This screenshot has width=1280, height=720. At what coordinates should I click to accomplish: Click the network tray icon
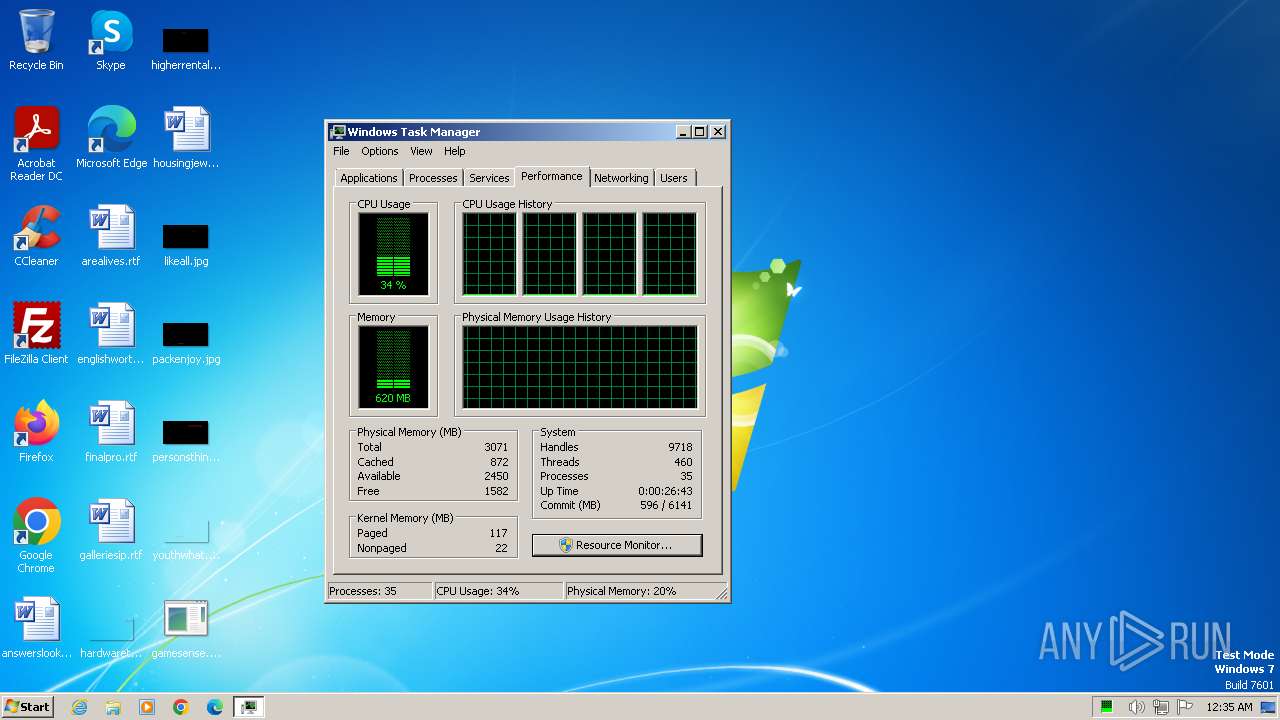point(1161,707)
